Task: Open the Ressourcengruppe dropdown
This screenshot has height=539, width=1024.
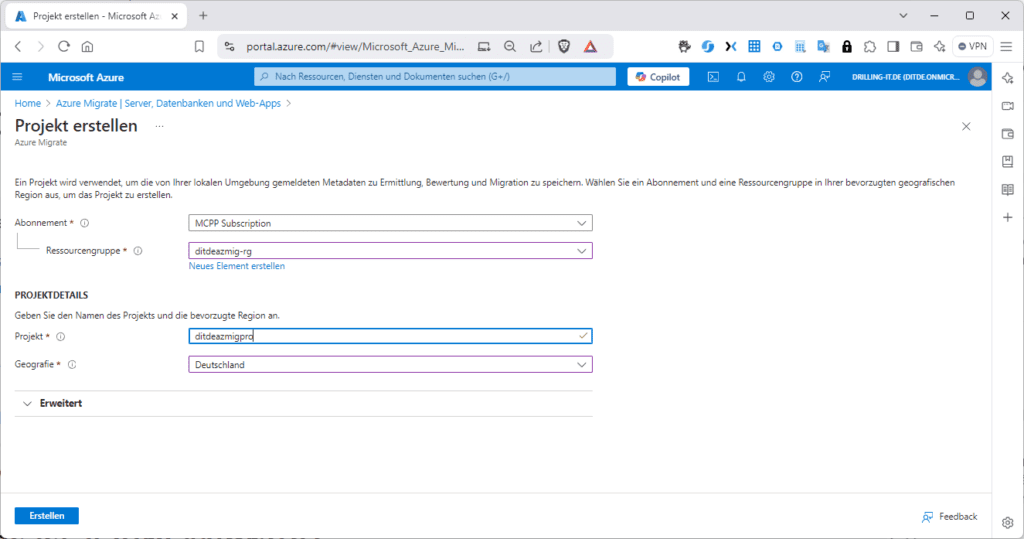Action: click(391, 251)
